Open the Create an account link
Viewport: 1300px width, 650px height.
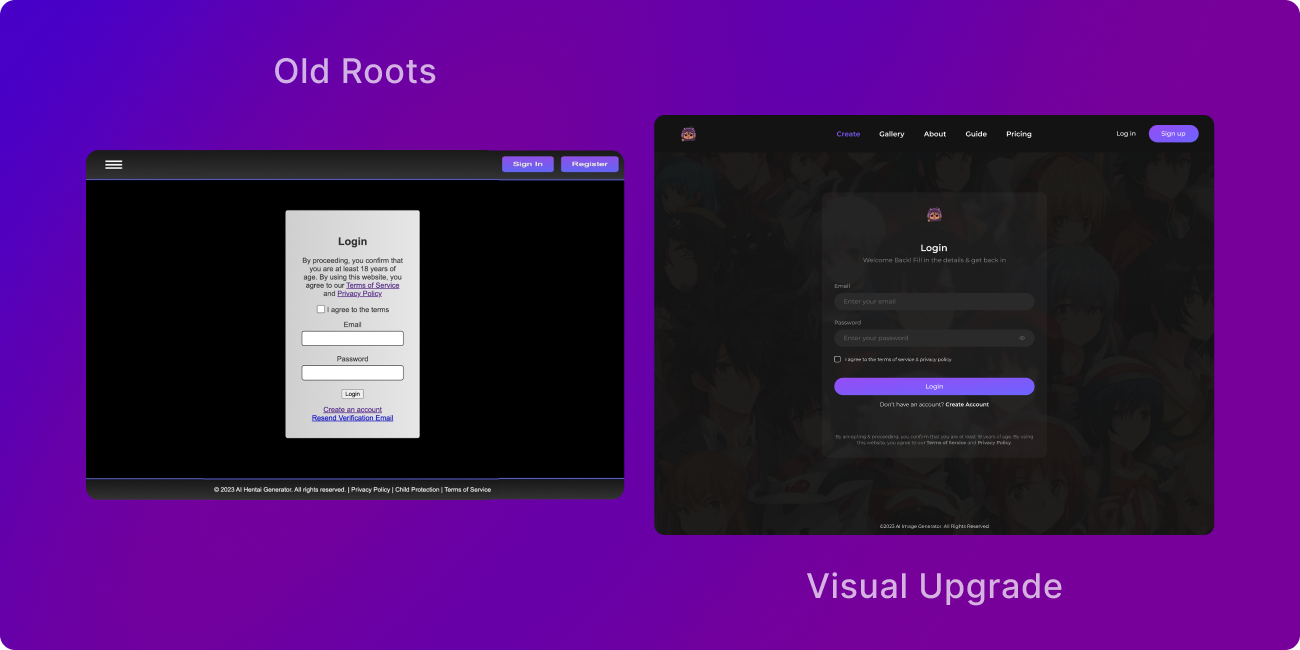352,410
